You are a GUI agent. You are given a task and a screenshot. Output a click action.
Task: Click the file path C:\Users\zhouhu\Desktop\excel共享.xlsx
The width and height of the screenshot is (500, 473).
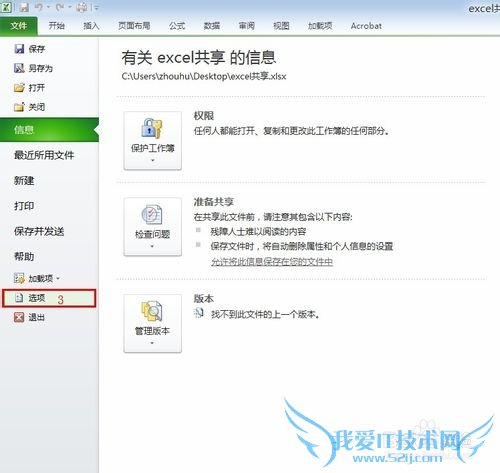click(x=204, y=76)
